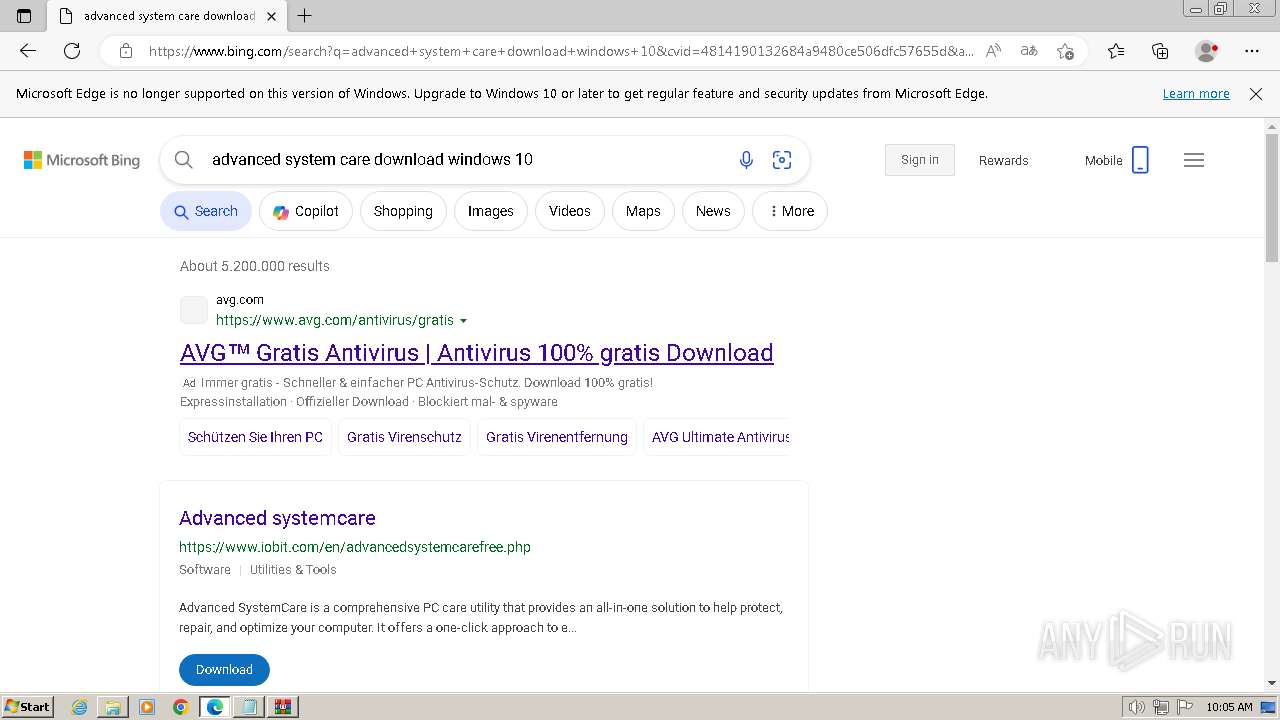Click the search magnifier icon
This screenshot has width=1280, height=720.
(184, 160)
